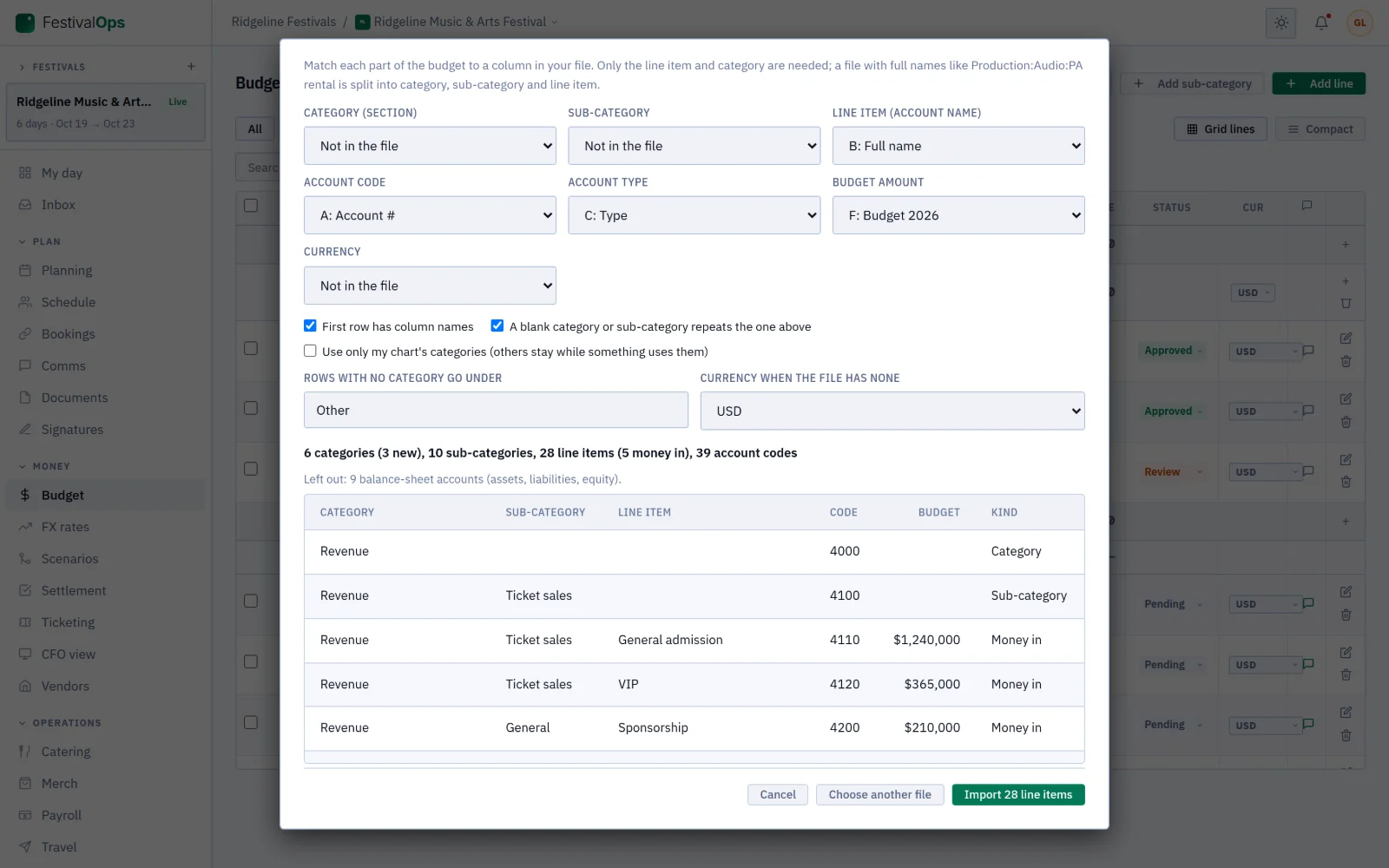The height and width of the screenshot is (868, 1389).
Task: Click General admission in preview table
Action: [670, 640]
